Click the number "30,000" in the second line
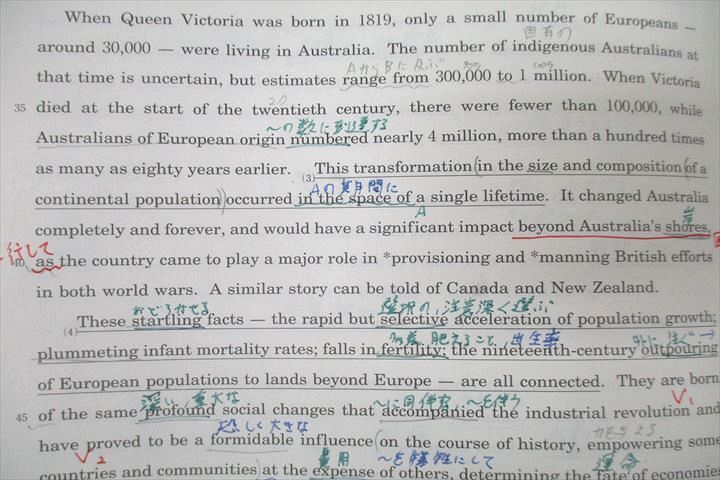The height and width of the screenshot is (480, 720). (126, 48)
